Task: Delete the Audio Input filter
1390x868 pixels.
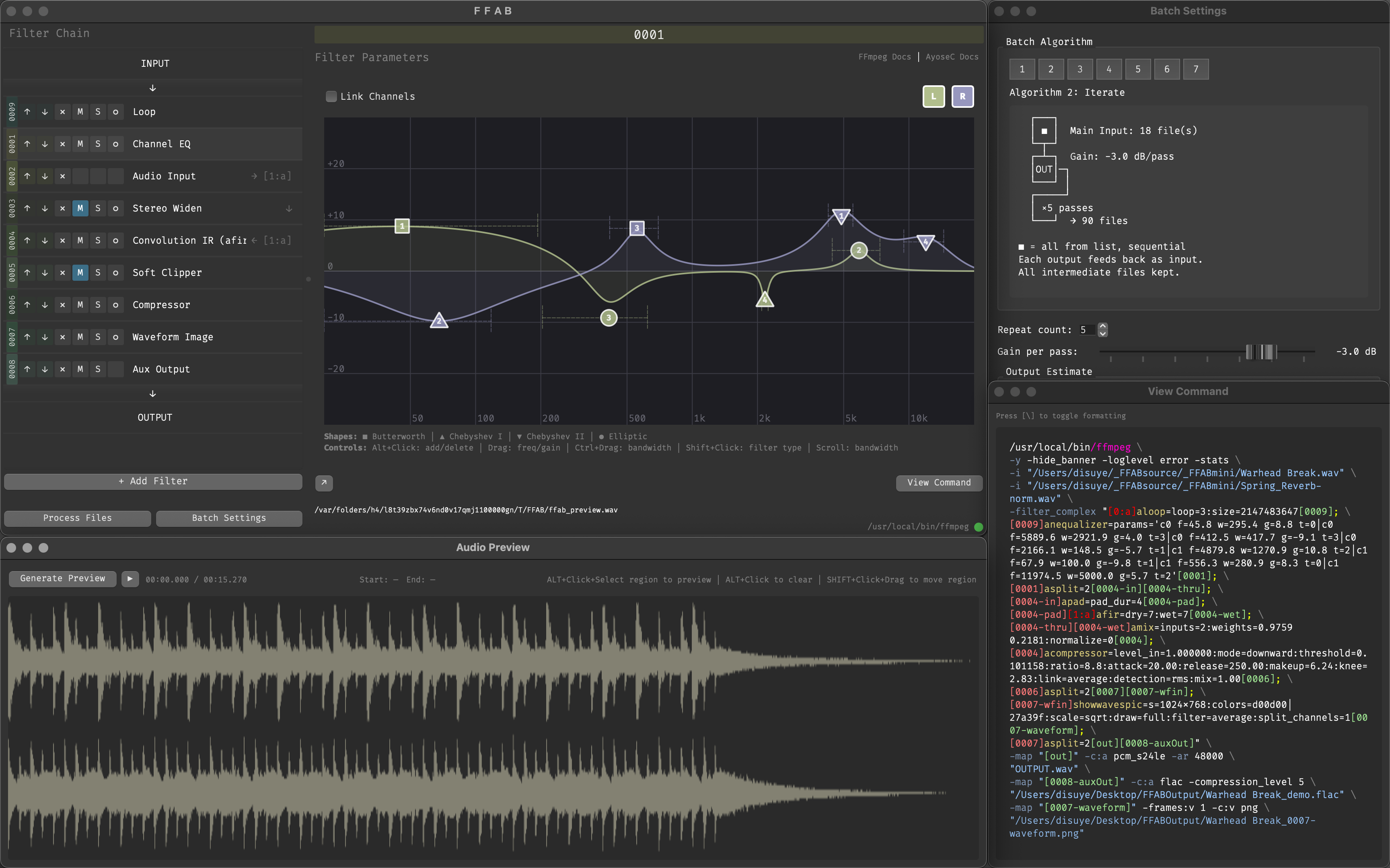Action: pos(63,176)
